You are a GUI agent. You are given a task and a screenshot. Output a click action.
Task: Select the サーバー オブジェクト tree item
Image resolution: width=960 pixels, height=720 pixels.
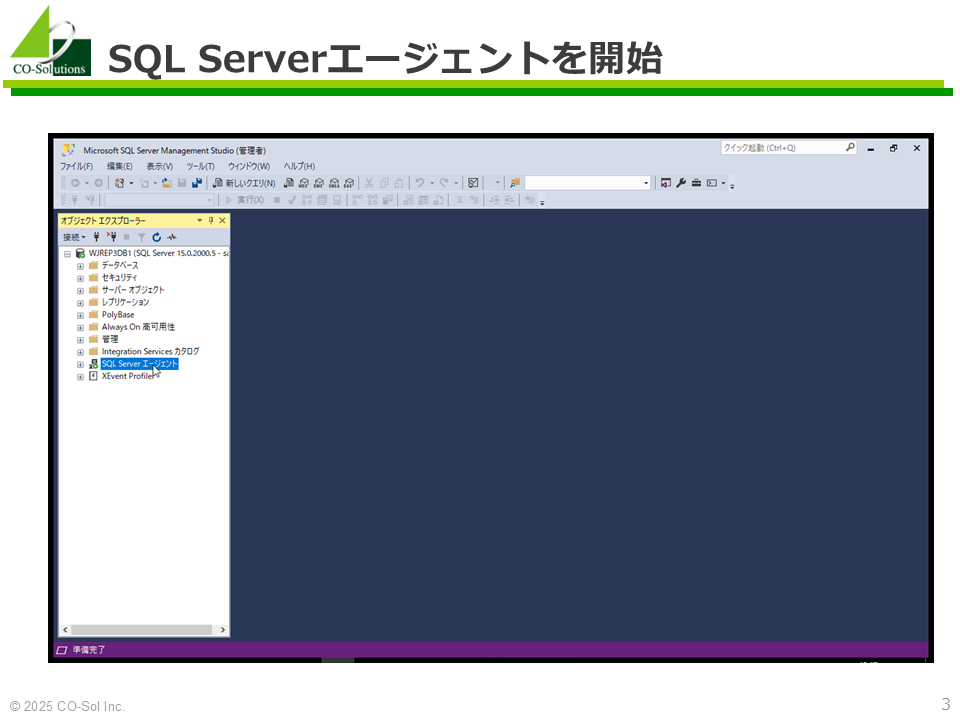[x=133, y=290]
